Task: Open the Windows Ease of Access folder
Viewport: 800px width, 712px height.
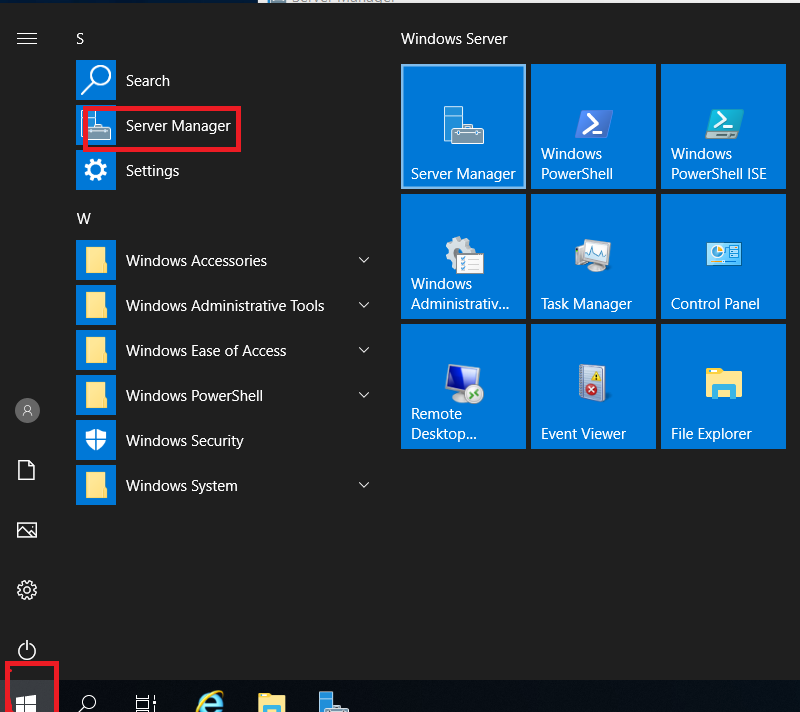Action: (224, 350)
